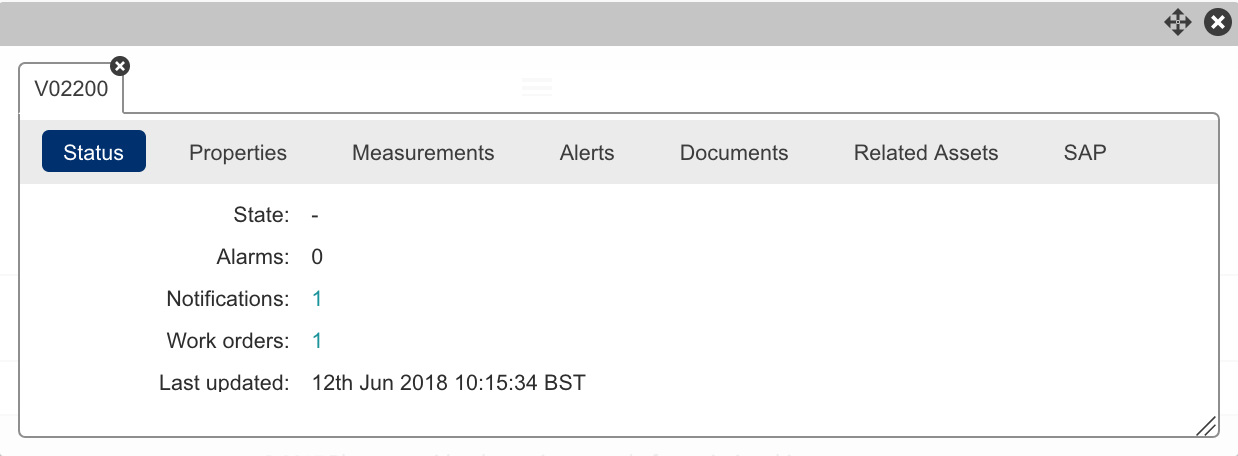Click the State dash value
The width and height of the screenshot is (1238, 456).
pos(315,214)
